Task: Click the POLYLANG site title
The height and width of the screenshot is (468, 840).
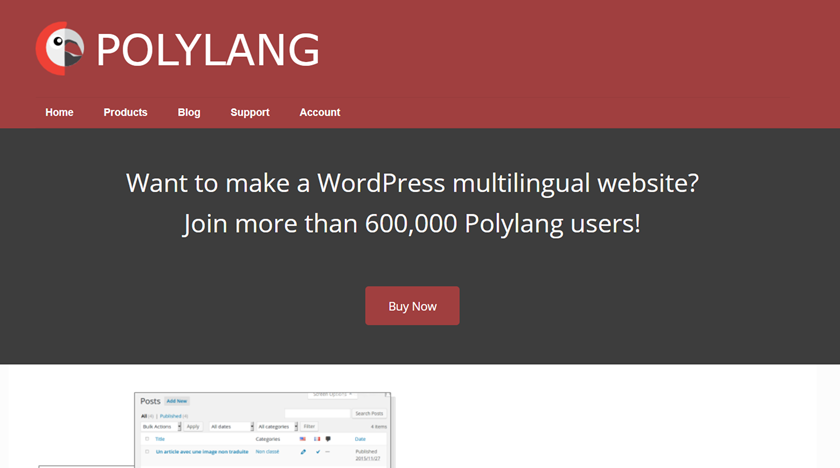Action: coord(208,50)
